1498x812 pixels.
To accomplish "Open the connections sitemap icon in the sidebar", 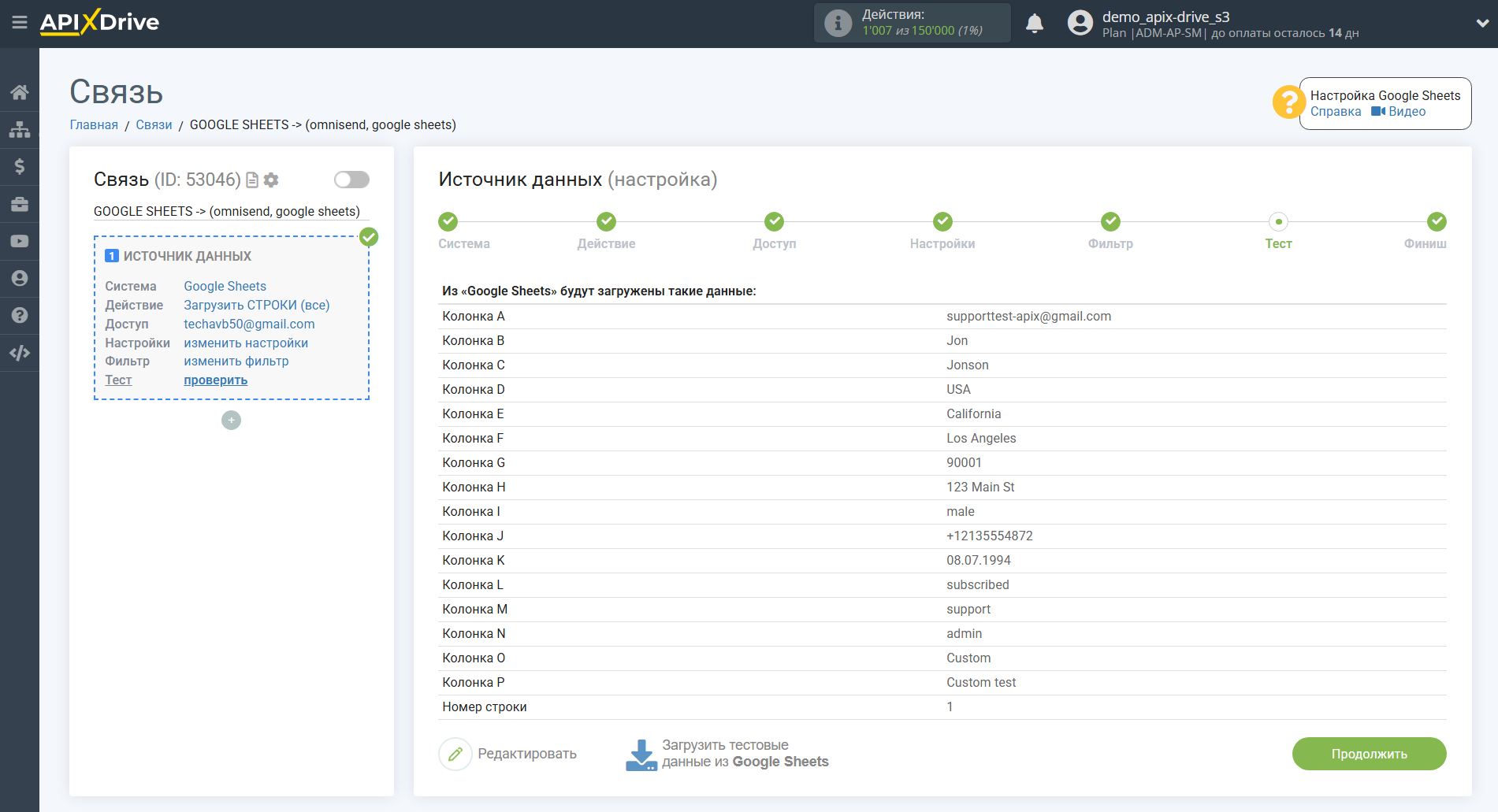I will tap(20, 129).
